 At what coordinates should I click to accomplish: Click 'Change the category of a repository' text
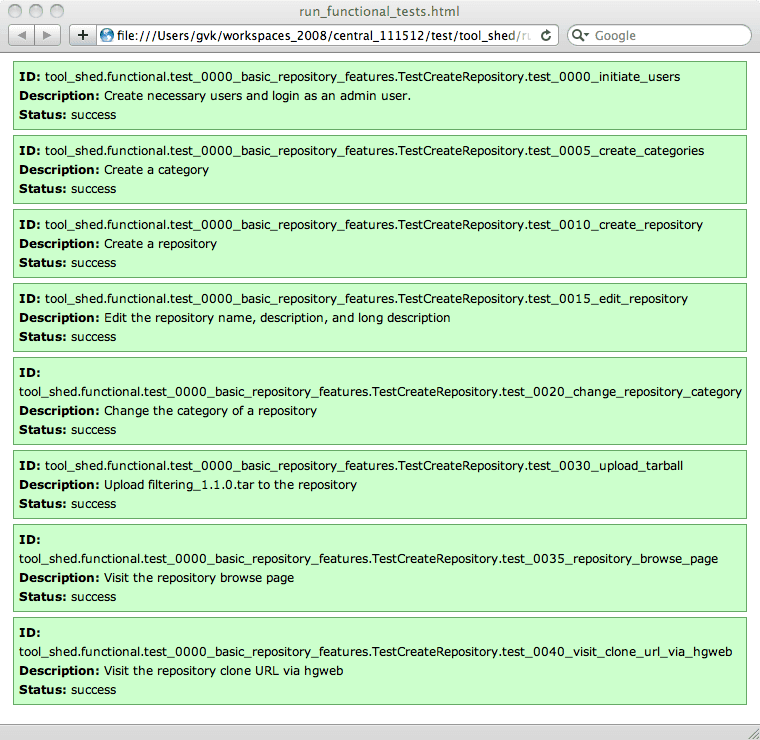pos(210,411)
